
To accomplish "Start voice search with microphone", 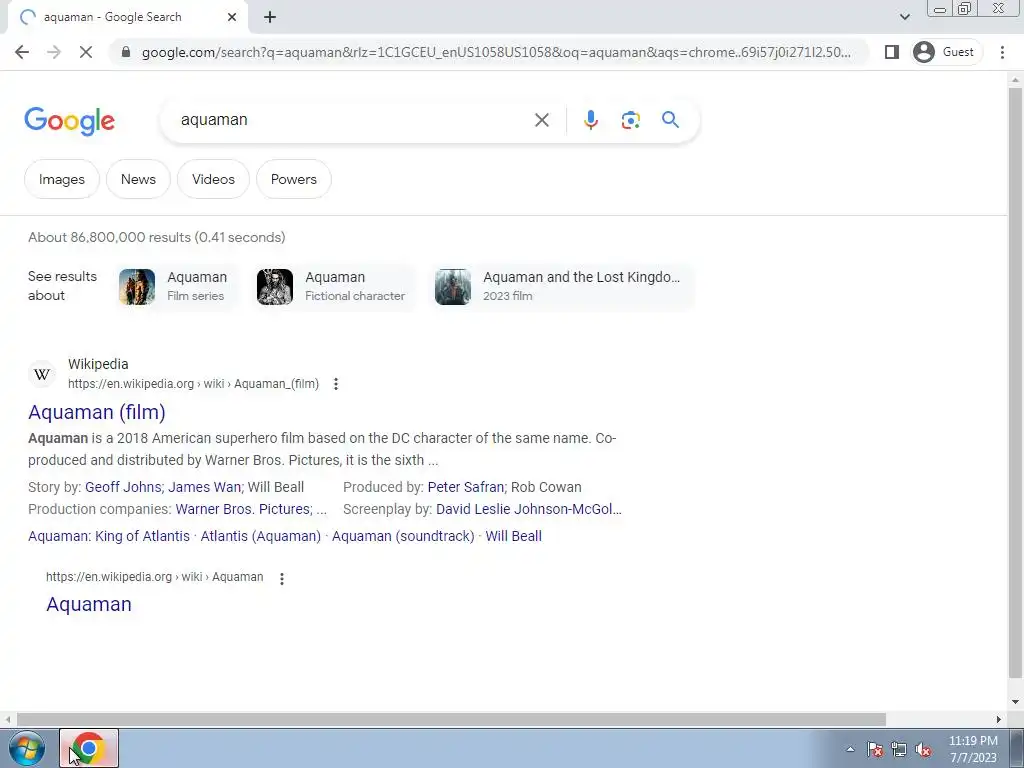I will pyautogui.click(x=590, y=120).
